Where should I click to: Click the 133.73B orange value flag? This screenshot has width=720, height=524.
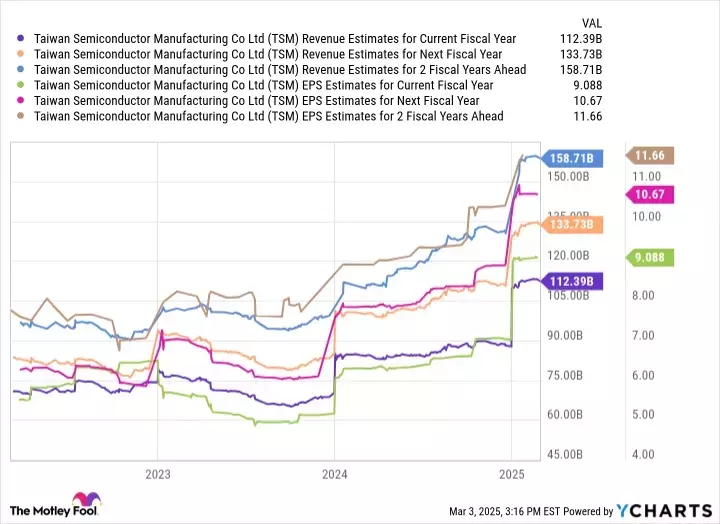(572, 225)
